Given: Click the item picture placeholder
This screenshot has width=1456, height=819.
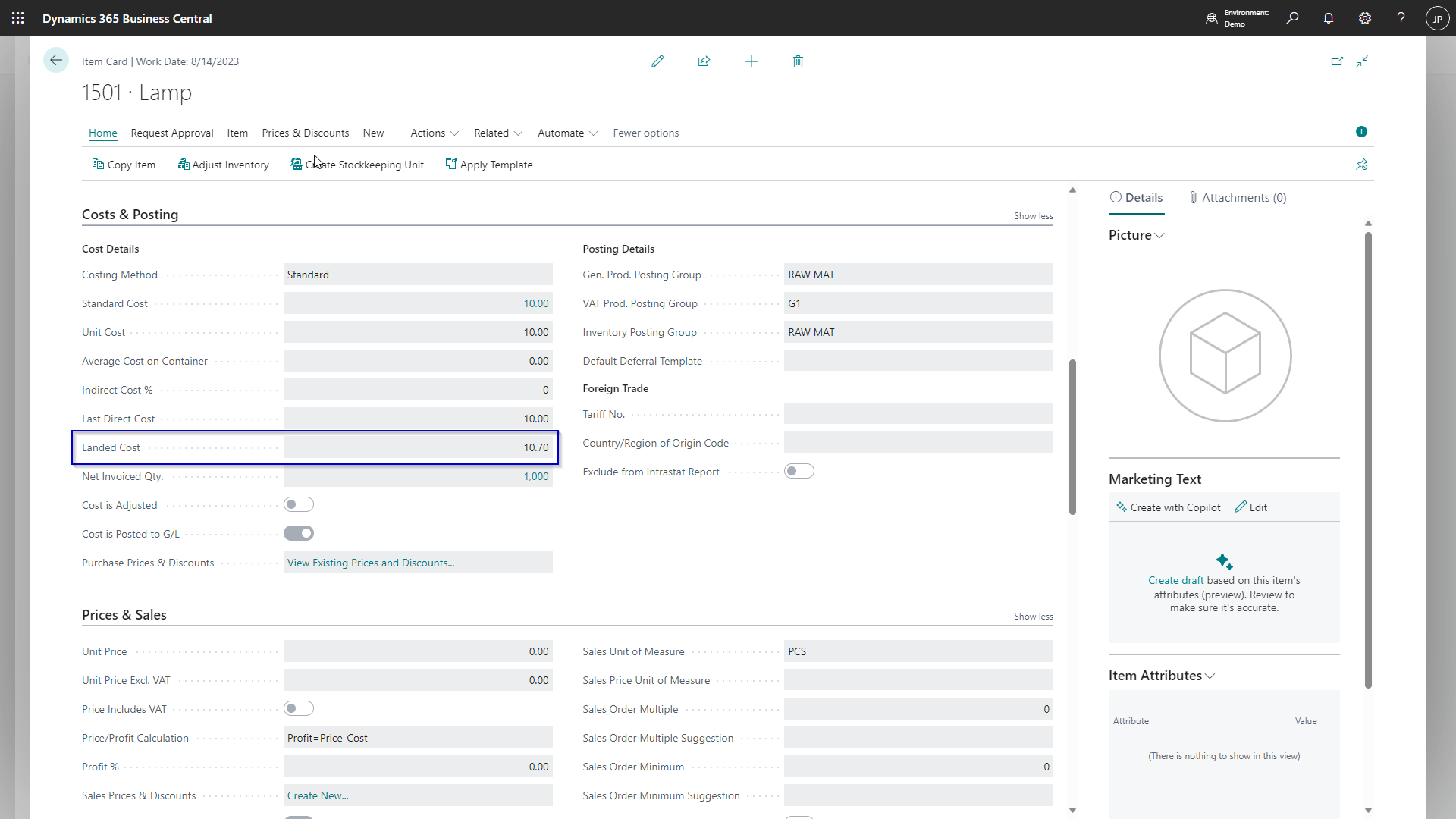Looking at the screenshot, I should pos(1225,355).
